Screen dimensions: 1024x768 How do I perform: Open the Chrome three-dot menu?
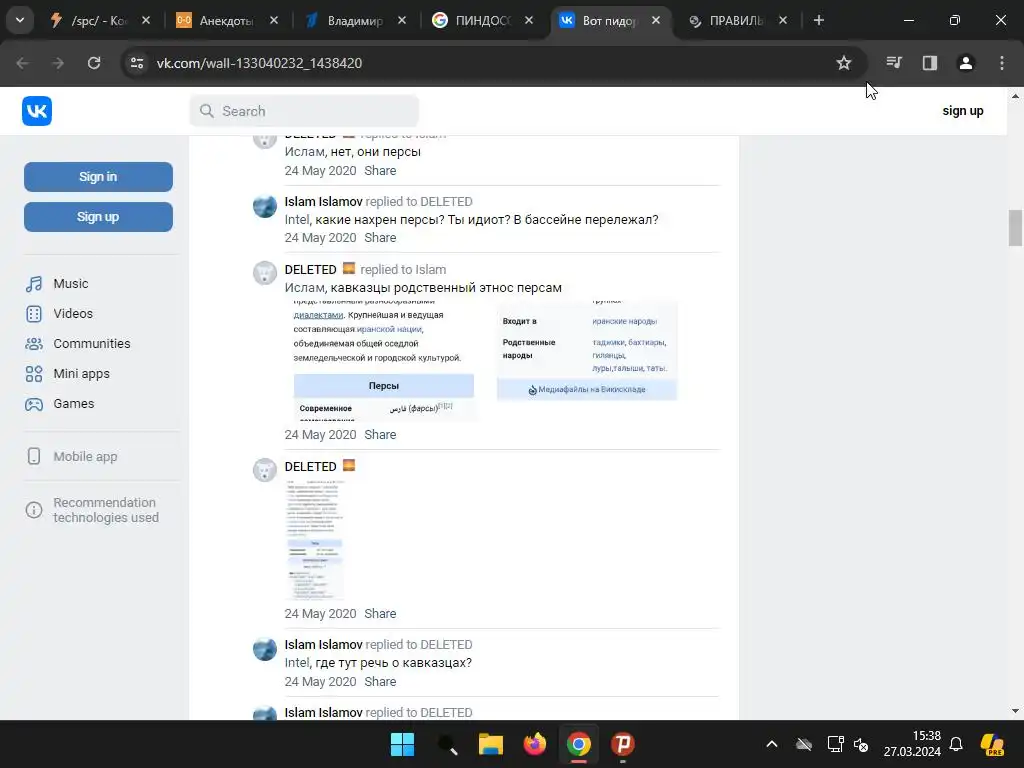tap(1002, 63)
